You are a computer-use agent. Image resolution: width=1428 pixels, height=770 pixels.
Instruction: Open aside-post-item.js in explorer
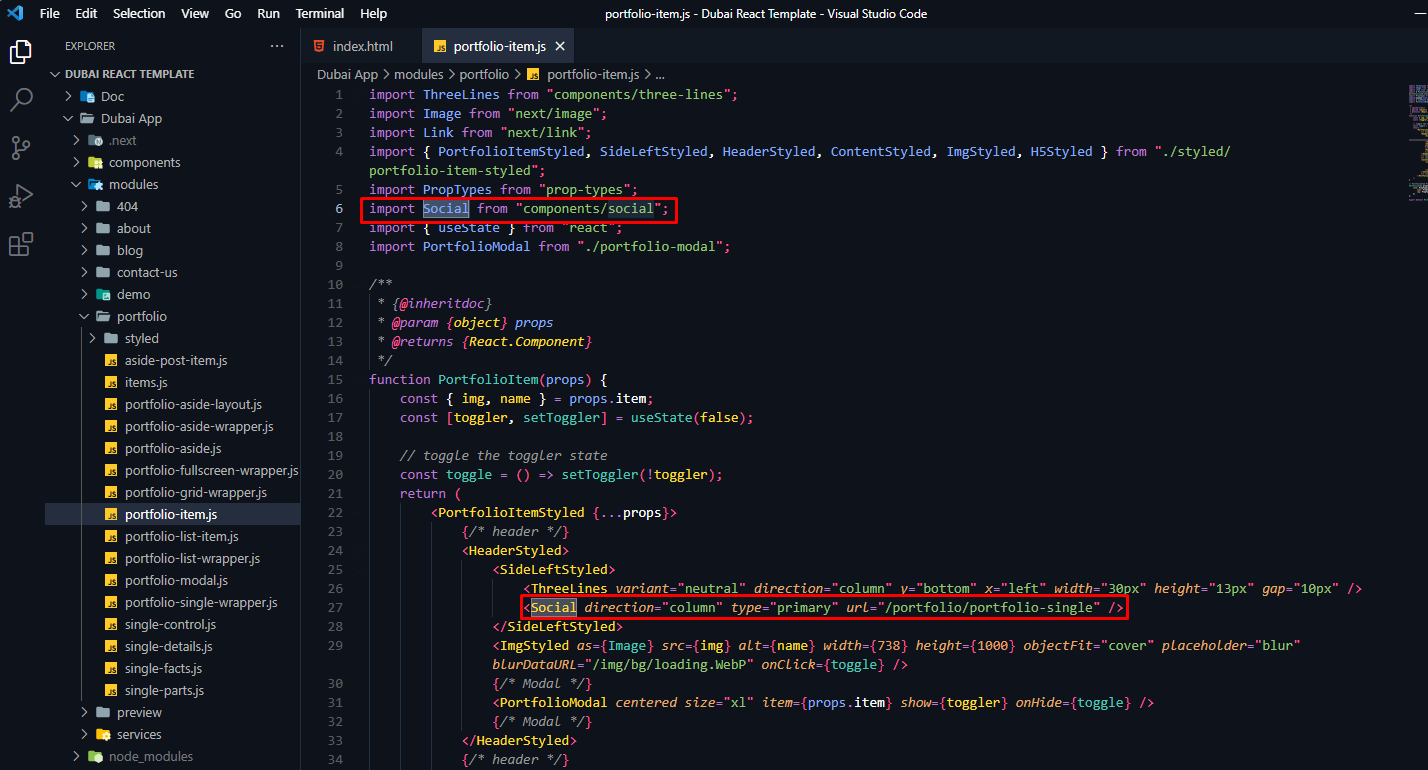(x=176, y=360)
